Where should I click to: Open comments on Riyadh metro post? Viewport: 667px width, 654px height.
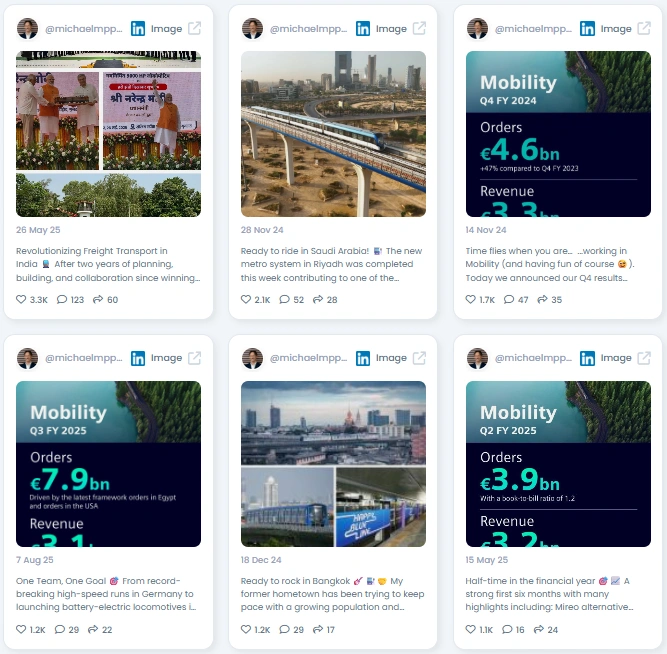tap(284, 300)
